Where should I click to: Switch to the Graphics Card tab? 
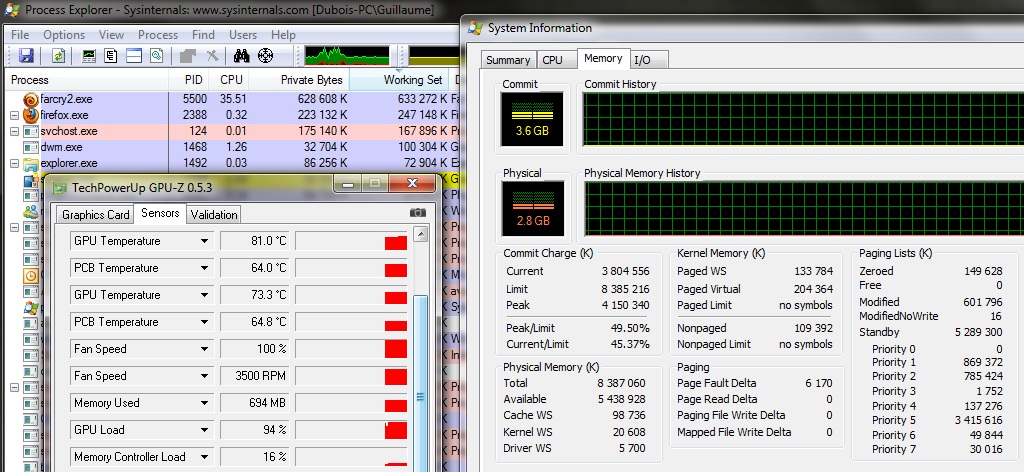(x=96, y=214)
